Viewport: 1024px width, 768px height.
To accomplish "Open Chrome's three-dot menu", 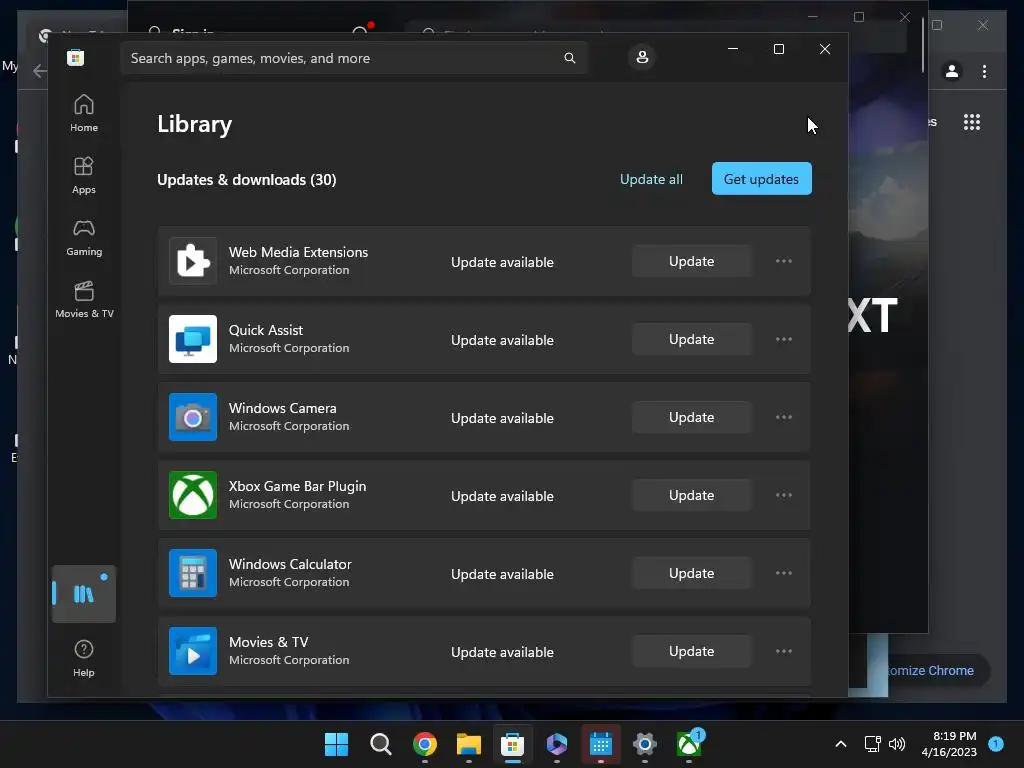I will click(984, 71).
